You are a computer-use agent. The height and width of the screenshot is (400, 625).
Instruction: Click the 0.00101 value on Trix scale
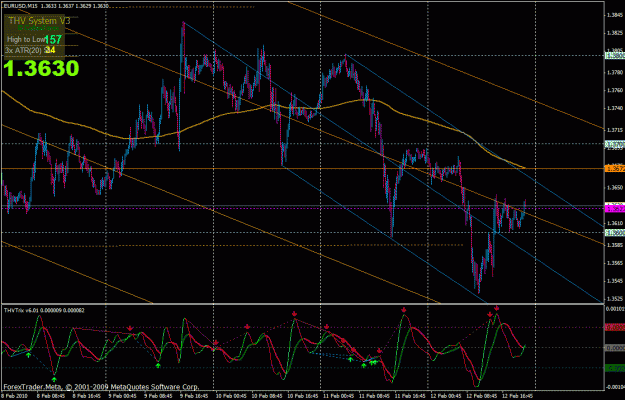click(x=615, y=309)
